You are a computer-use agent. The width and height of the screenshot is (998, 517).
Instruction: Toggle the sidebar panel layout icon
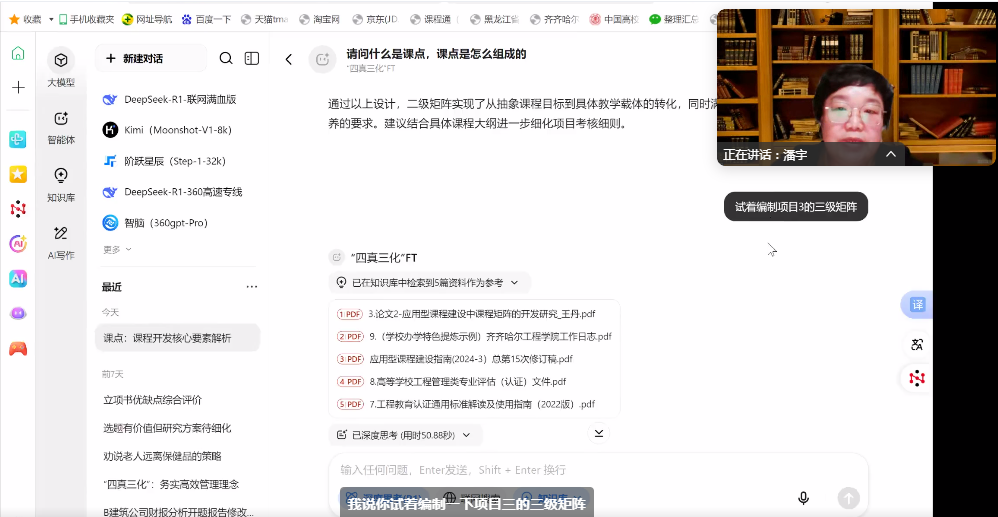coord(252,59)
